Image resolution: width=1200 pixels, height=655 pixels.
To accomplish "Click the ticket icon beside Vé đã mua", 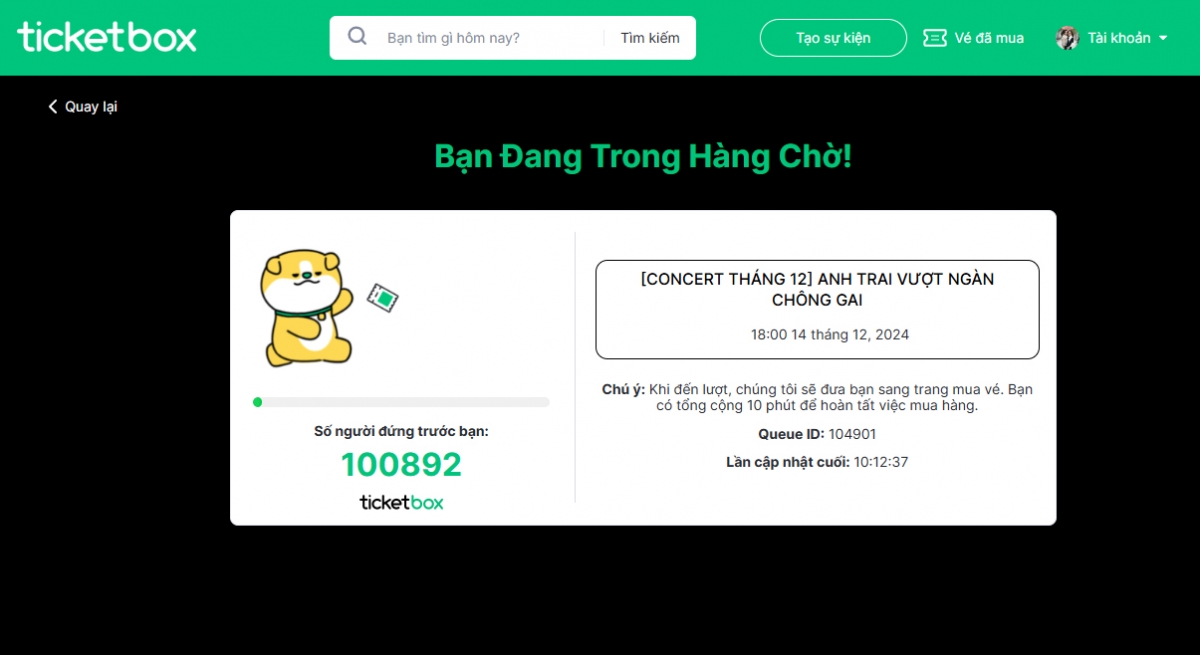I will (x=935, y=38).
